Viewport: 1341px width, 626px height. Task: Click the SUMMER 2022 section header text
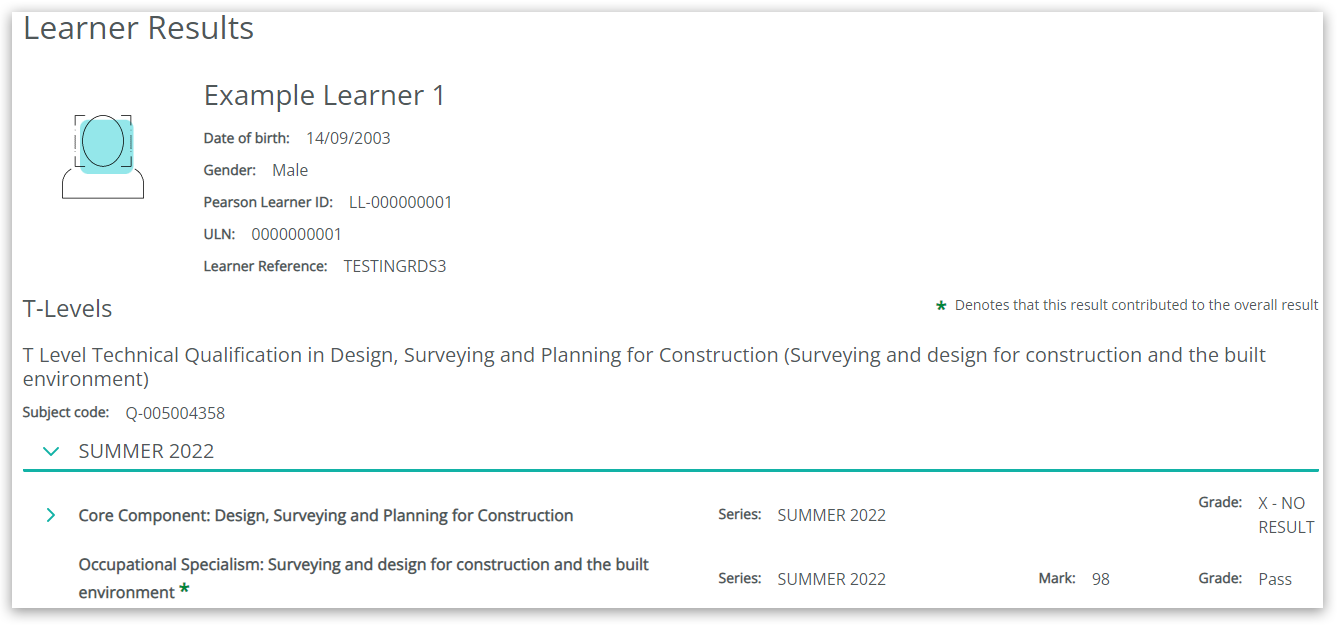(146, 451)
